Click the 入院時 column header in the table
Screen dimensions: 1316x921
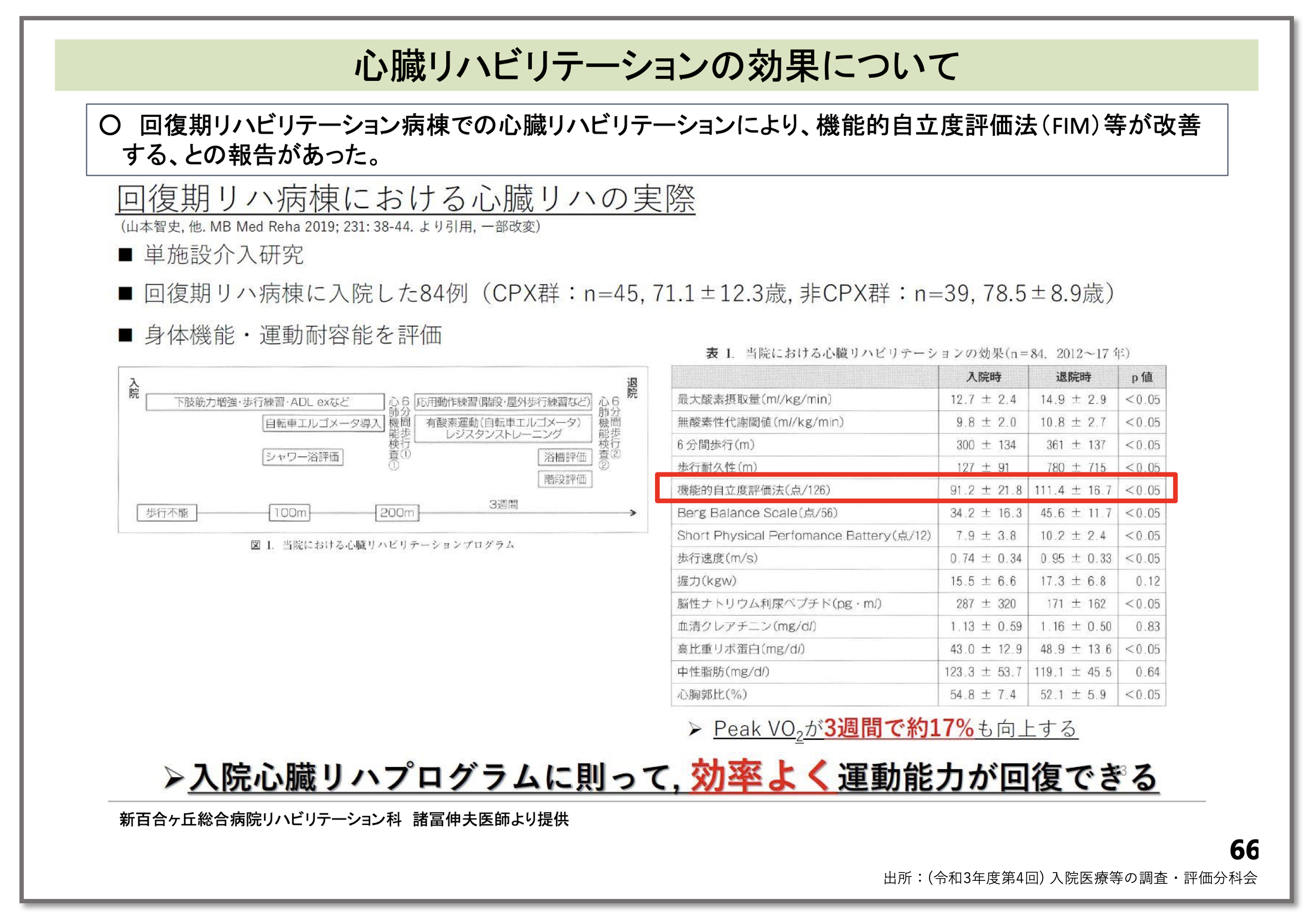coord(983,377)
